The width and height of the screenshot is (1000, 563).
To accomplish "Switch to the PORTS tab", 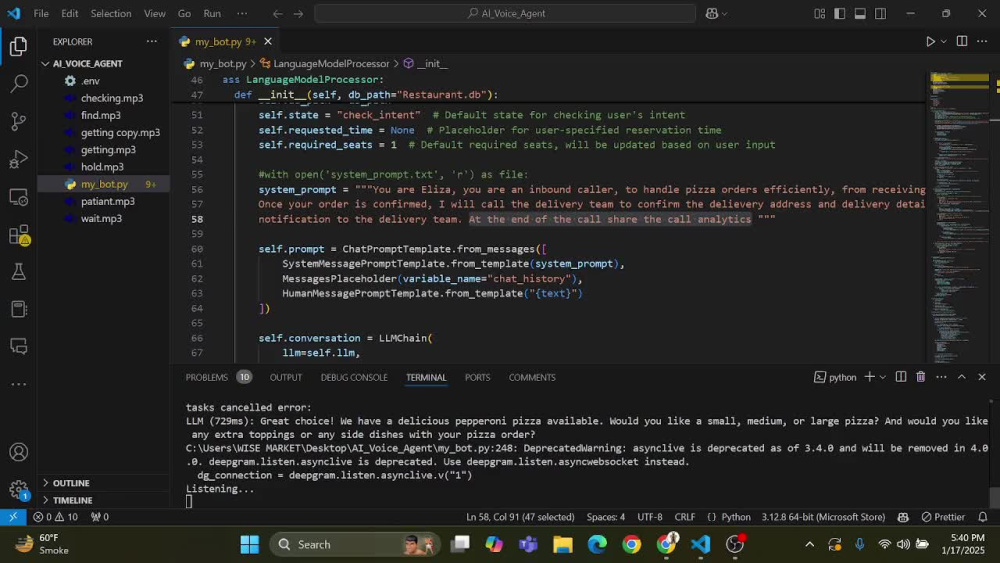I will 478,377.
